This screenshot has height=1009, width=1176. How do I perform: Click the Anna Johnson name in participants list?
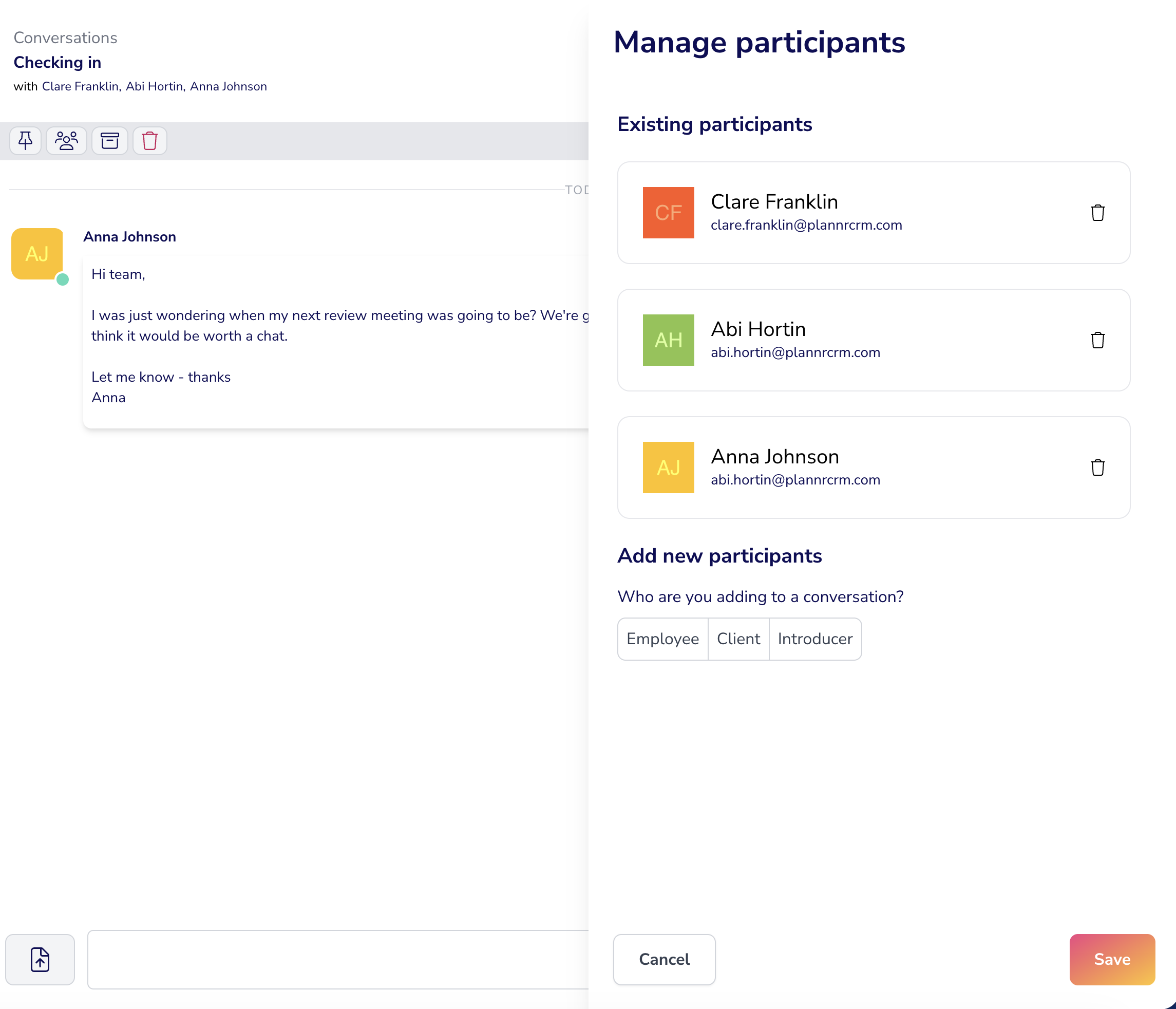(775, 457)
